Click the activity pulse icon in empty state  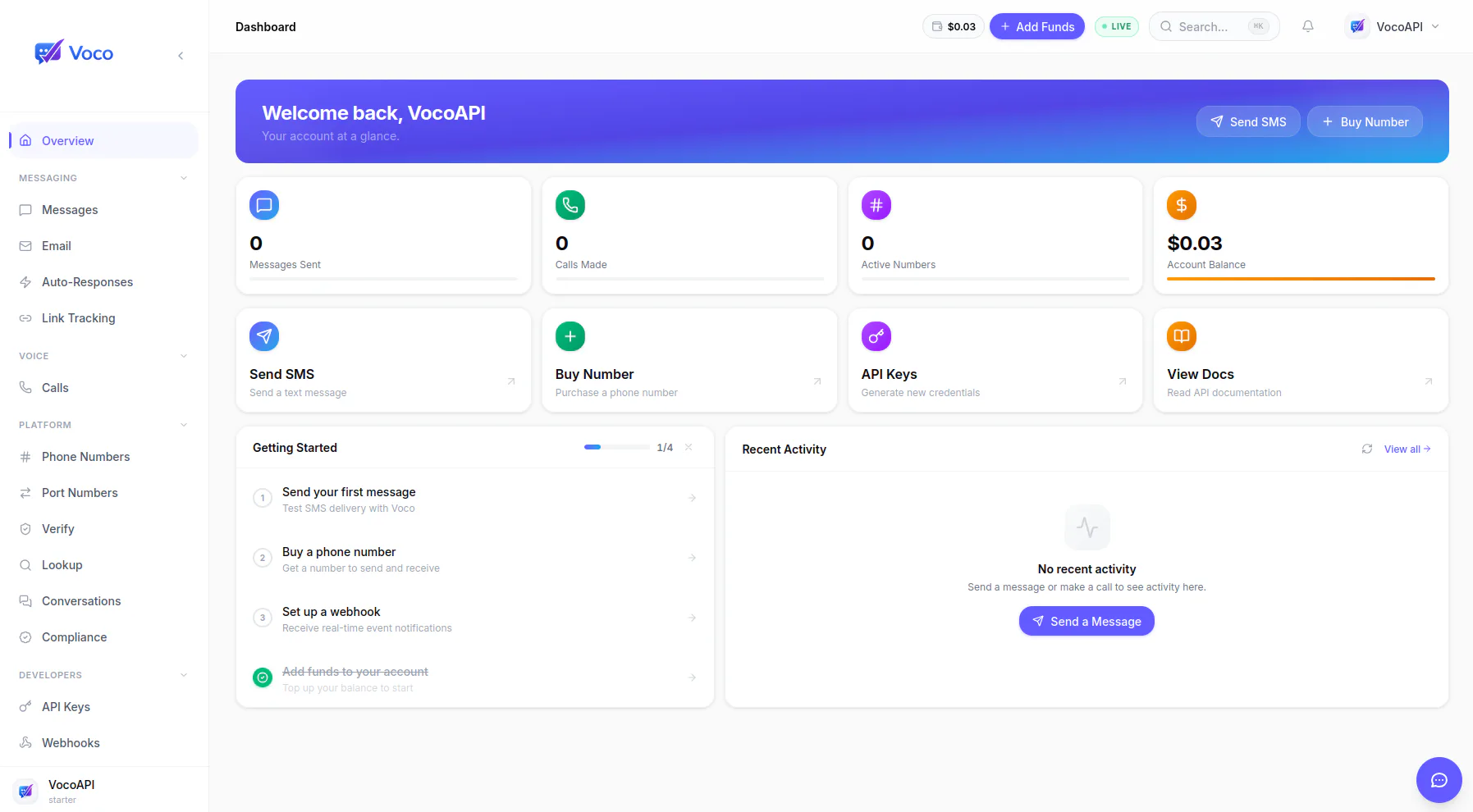point(1087,527)
